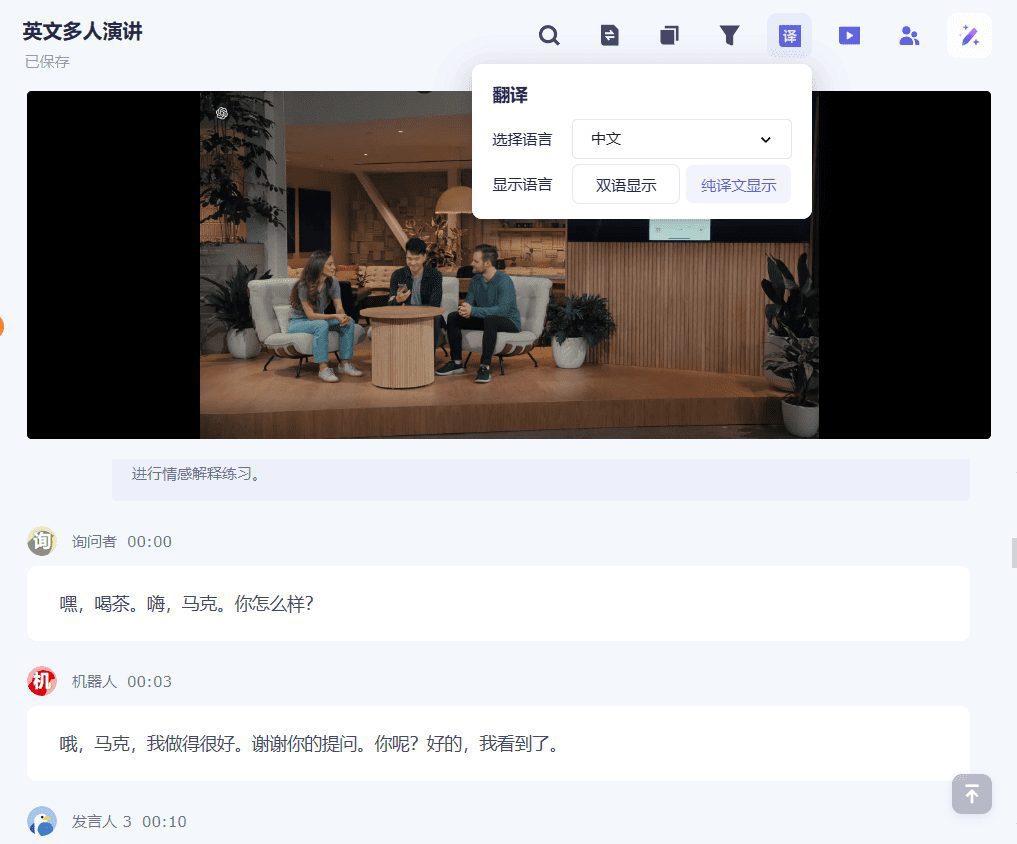Open the speakers management icon
1017x844 pixels.
point(909,36)
